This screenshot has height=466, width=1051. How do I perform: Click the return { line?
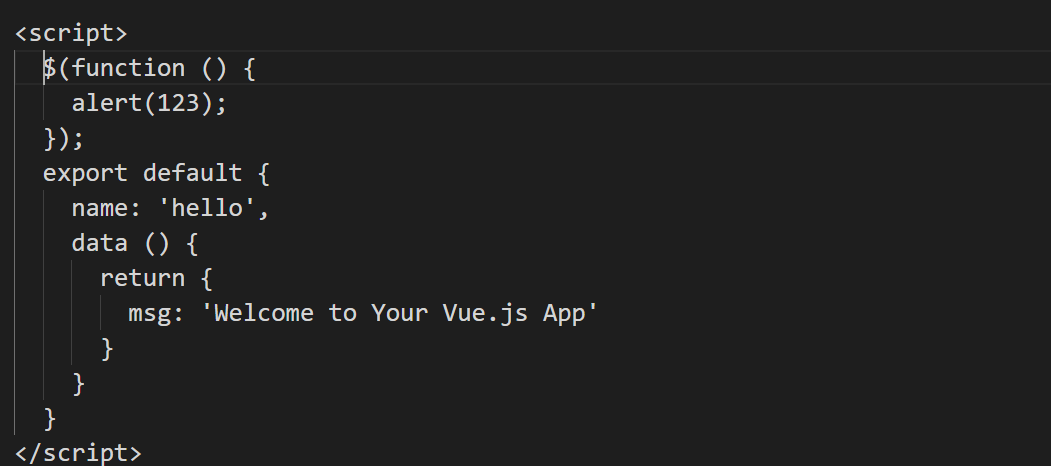pyautogui.click(x=156, y=278)
